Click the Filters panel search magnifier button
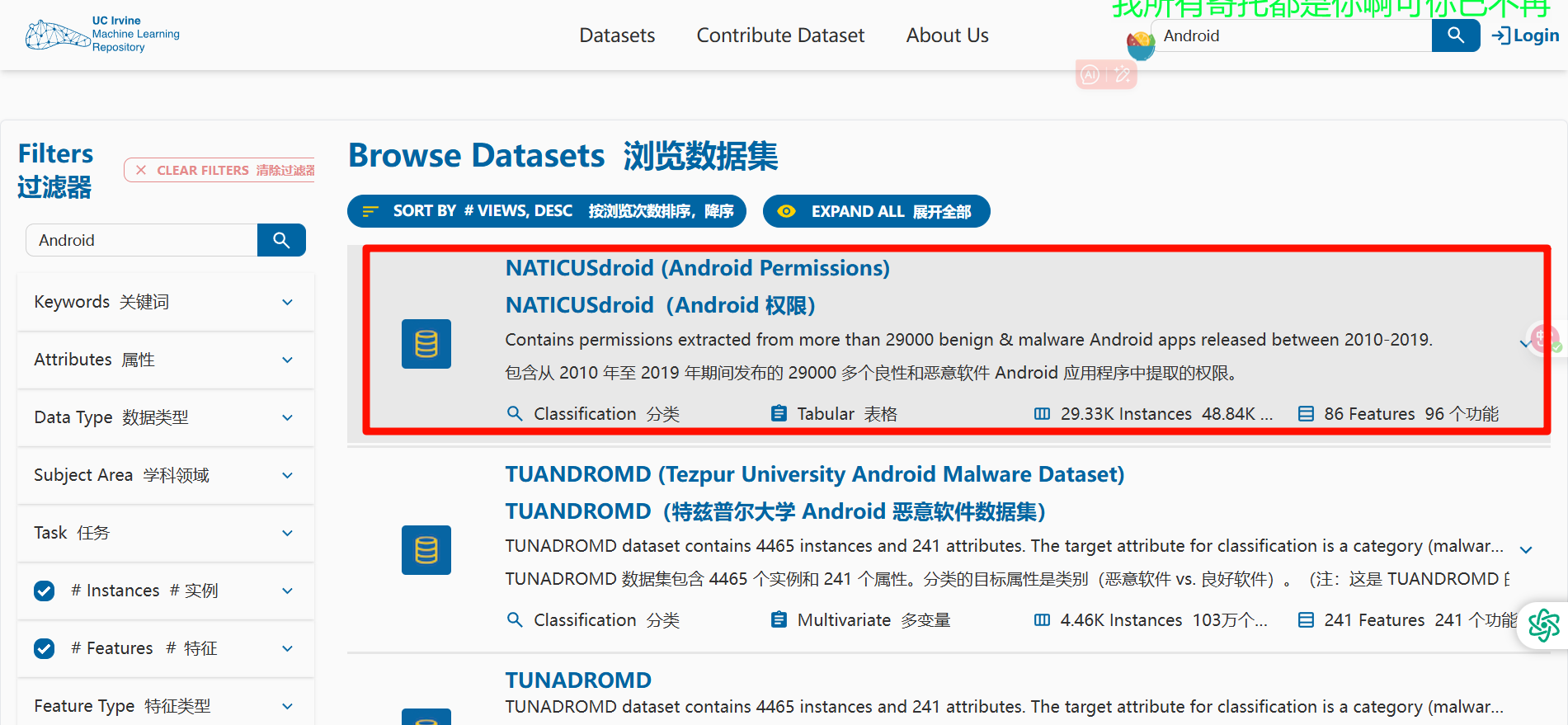 [281, 240]
